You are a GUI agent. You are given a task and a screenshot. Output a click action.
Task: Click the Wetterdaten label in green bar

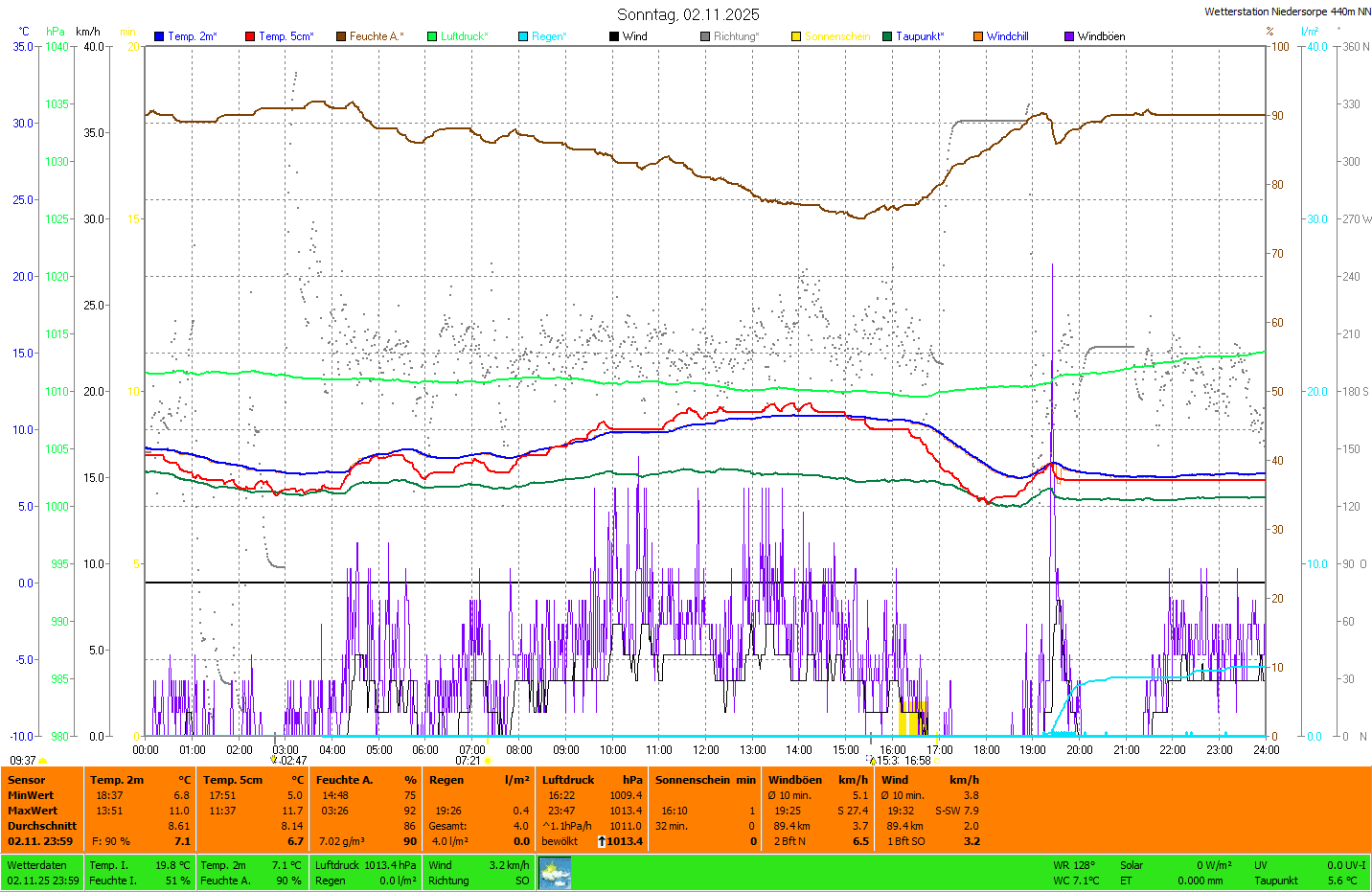37,865
